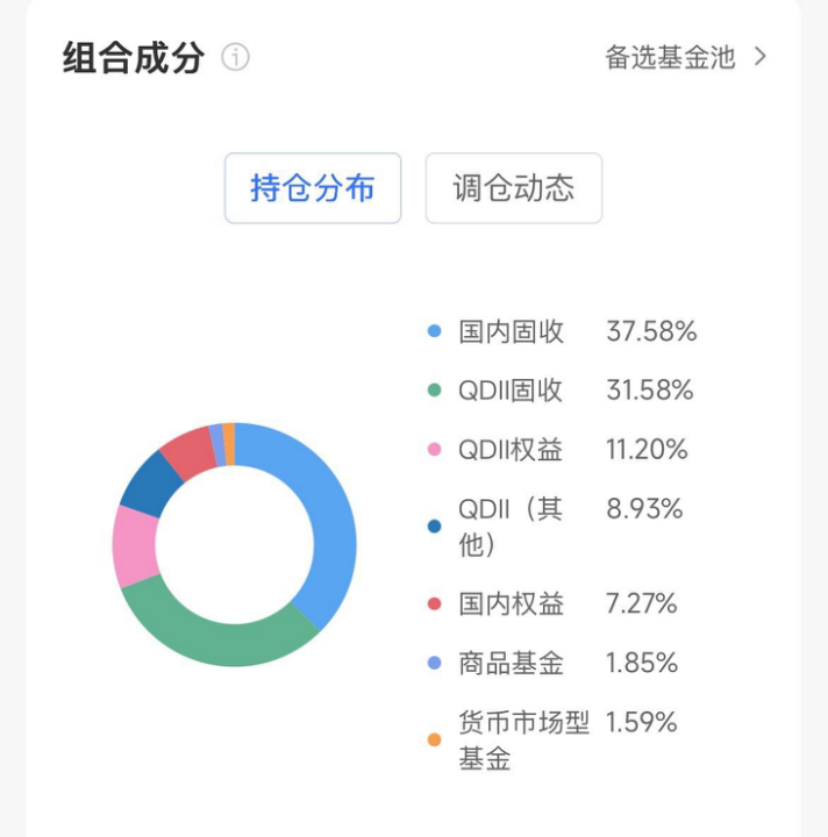
Task: Click the pink QDII权益 legend dot
Action: [434, 450]
